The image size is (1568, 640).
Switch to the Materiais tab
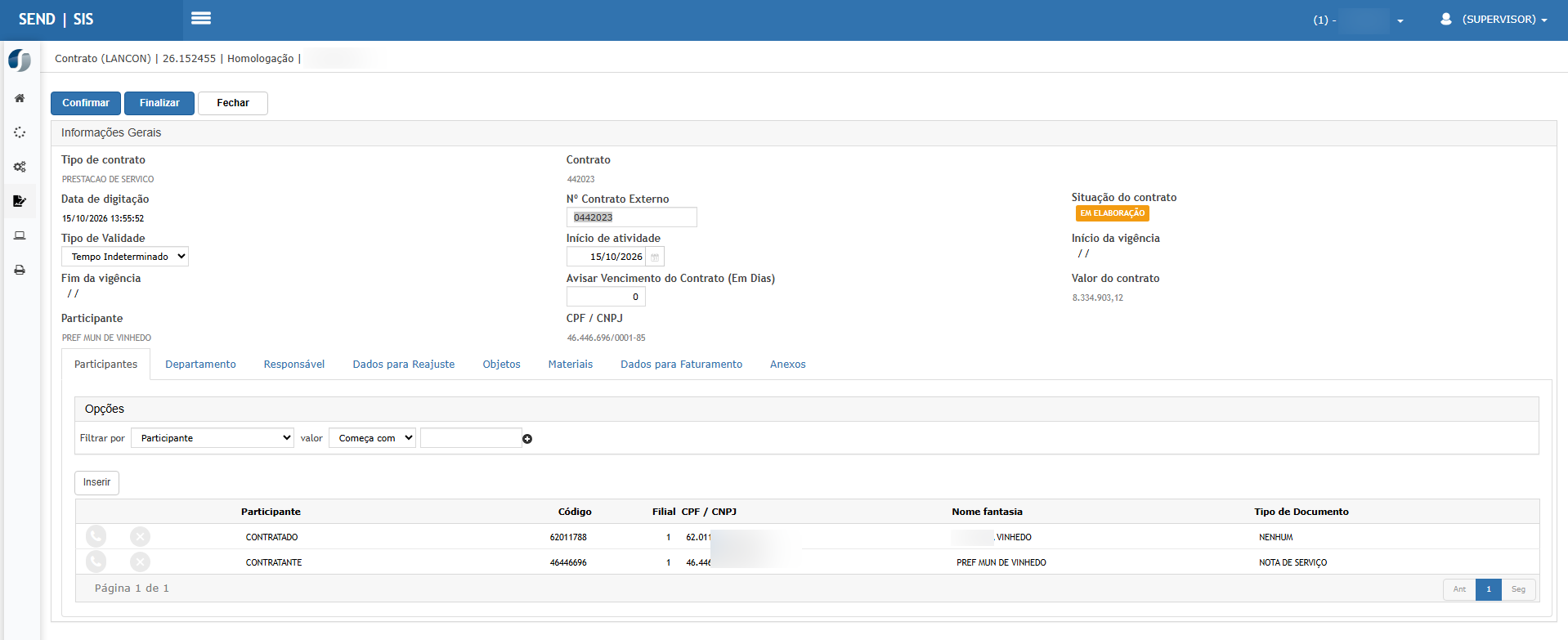pyautogui.click(x=571, y=365)
